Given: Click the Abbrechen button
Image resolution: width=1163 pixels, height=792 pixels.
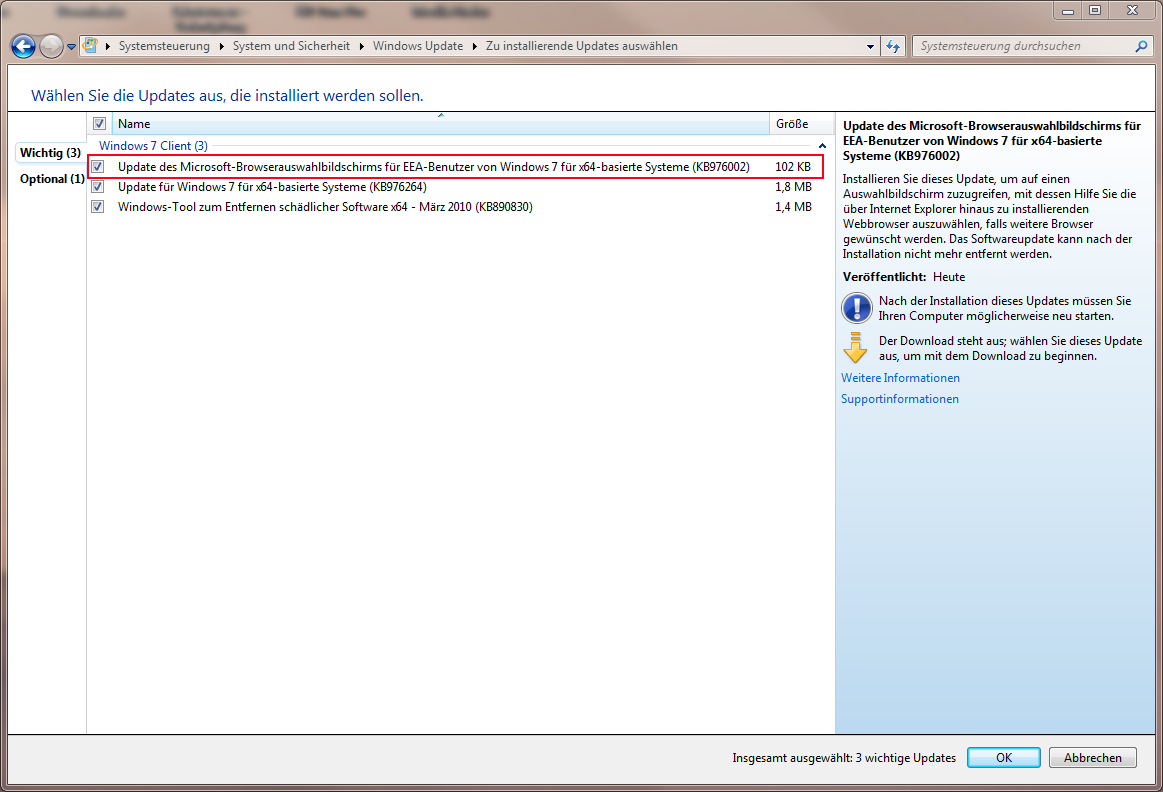Looking at the screenshot, I should (1093, 758).
